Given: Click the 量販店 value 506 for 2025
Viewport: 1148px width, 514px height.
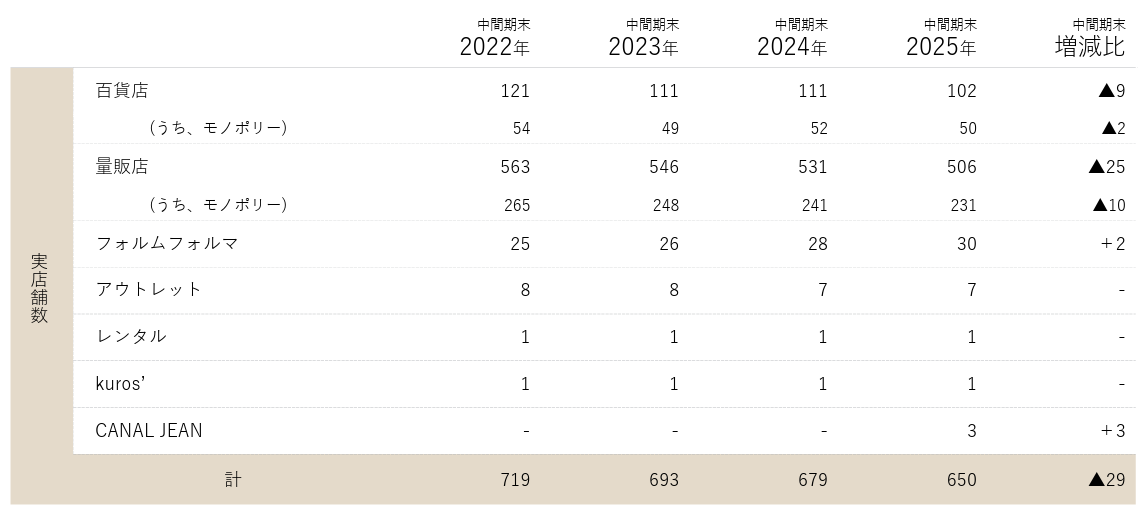Looking at the screenshot, I should click(961, 167).
